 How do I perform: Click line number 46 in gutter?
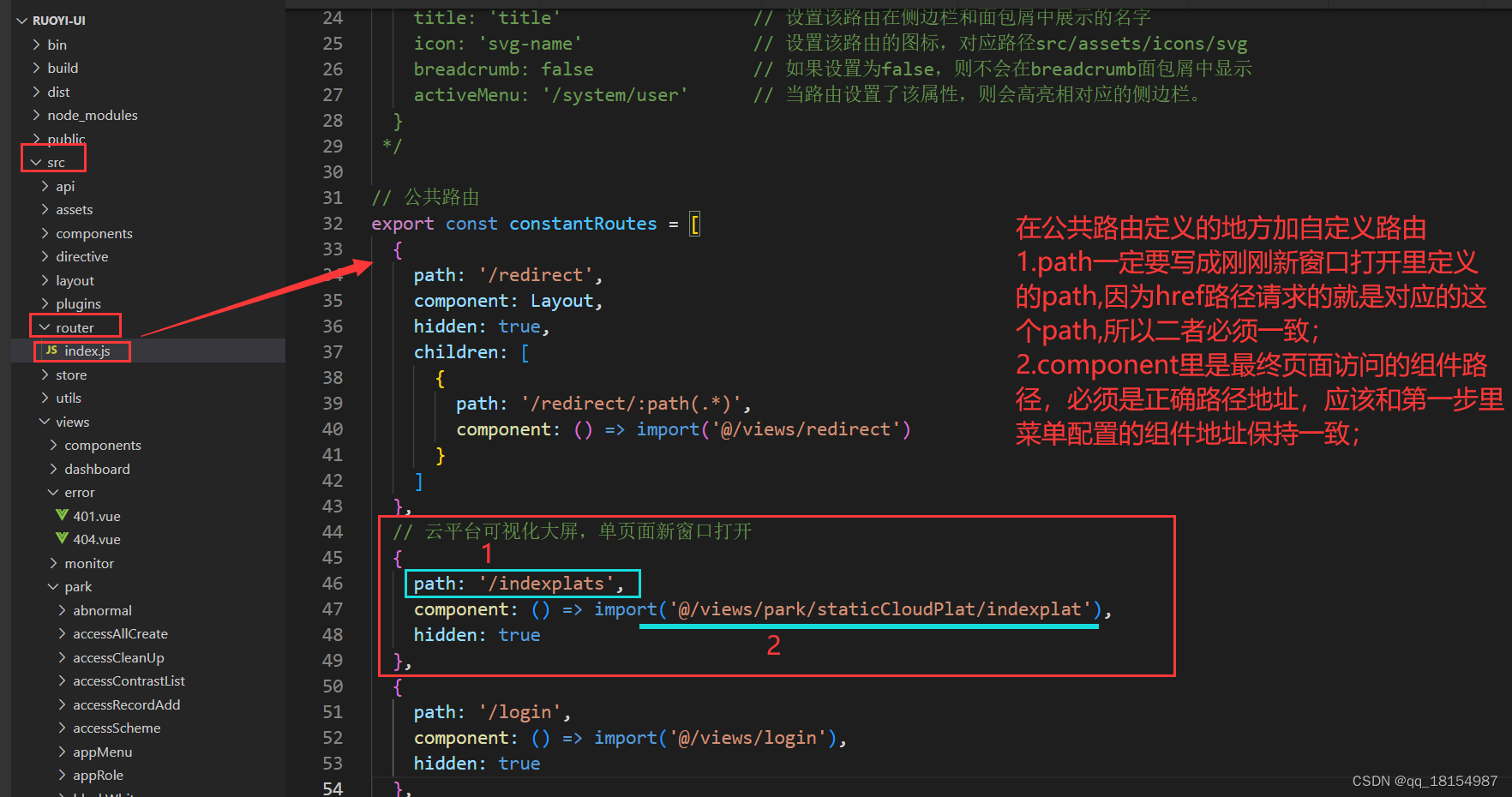click(x=333, y=584)
